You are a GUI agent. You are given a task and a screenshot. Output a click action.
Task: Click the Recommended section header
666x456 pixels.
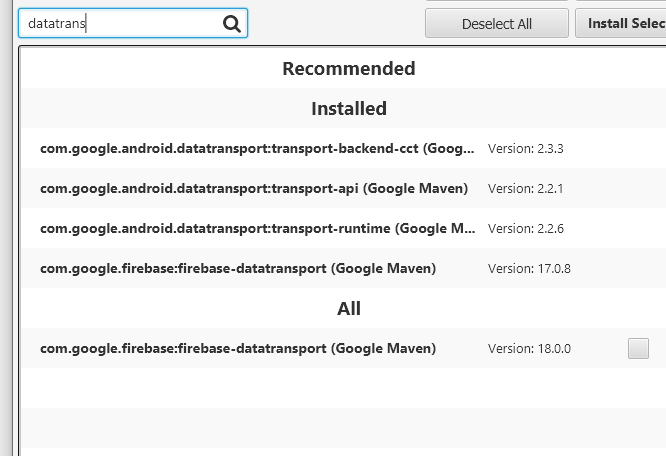[348, 69]
